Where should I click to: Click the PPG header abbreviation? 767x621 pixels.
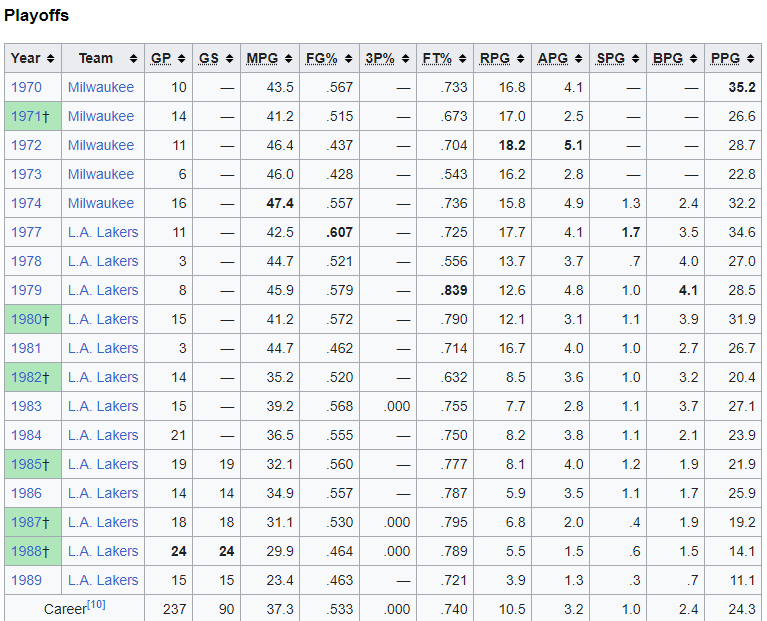tap(725, 59)
